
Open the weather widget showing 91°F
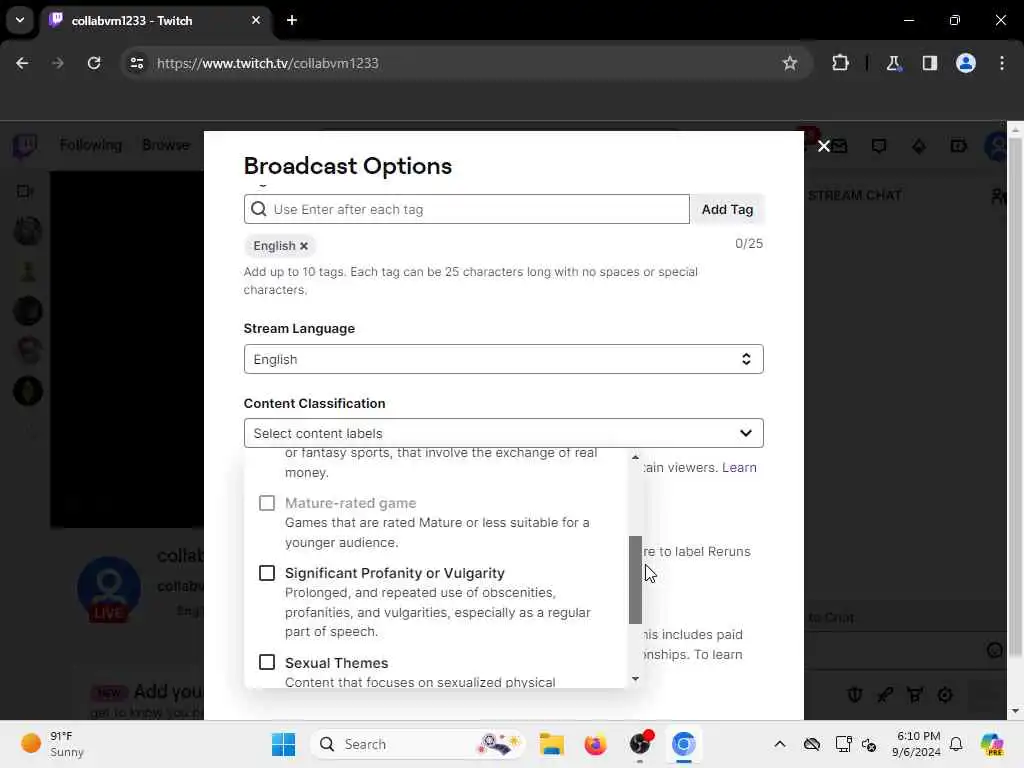pyautogui.click(x=52, y=744)
